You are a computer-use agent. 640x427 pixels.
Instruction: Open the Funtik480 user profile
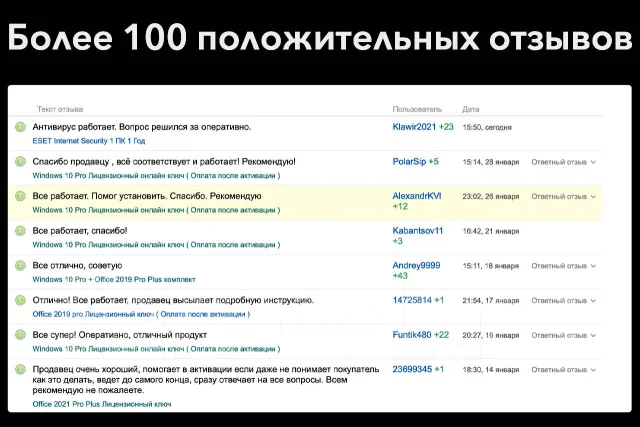click(x=412, y=335)
